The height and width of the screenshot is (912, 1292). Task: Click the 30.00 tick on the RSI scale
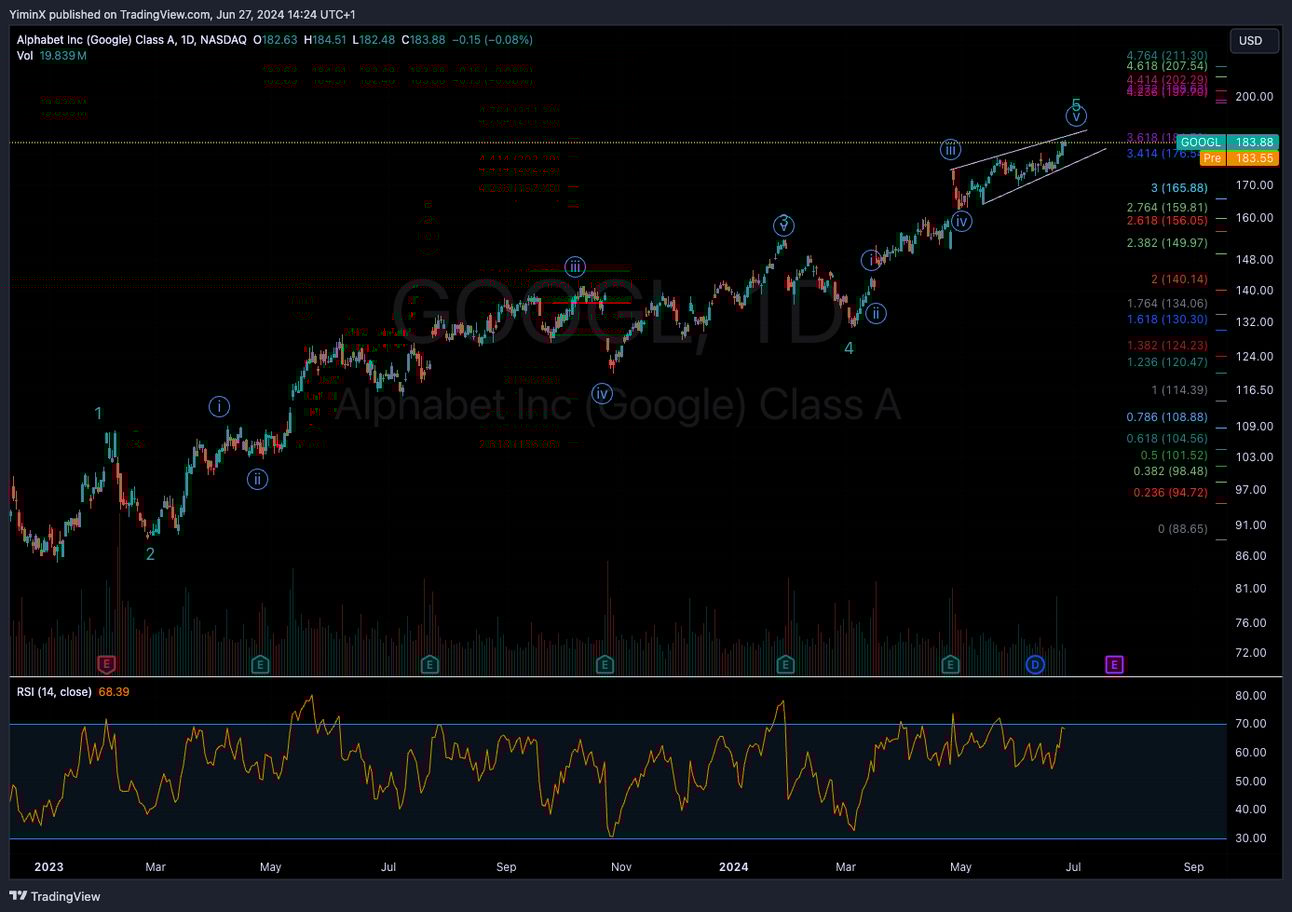[x=1251, y=838]
